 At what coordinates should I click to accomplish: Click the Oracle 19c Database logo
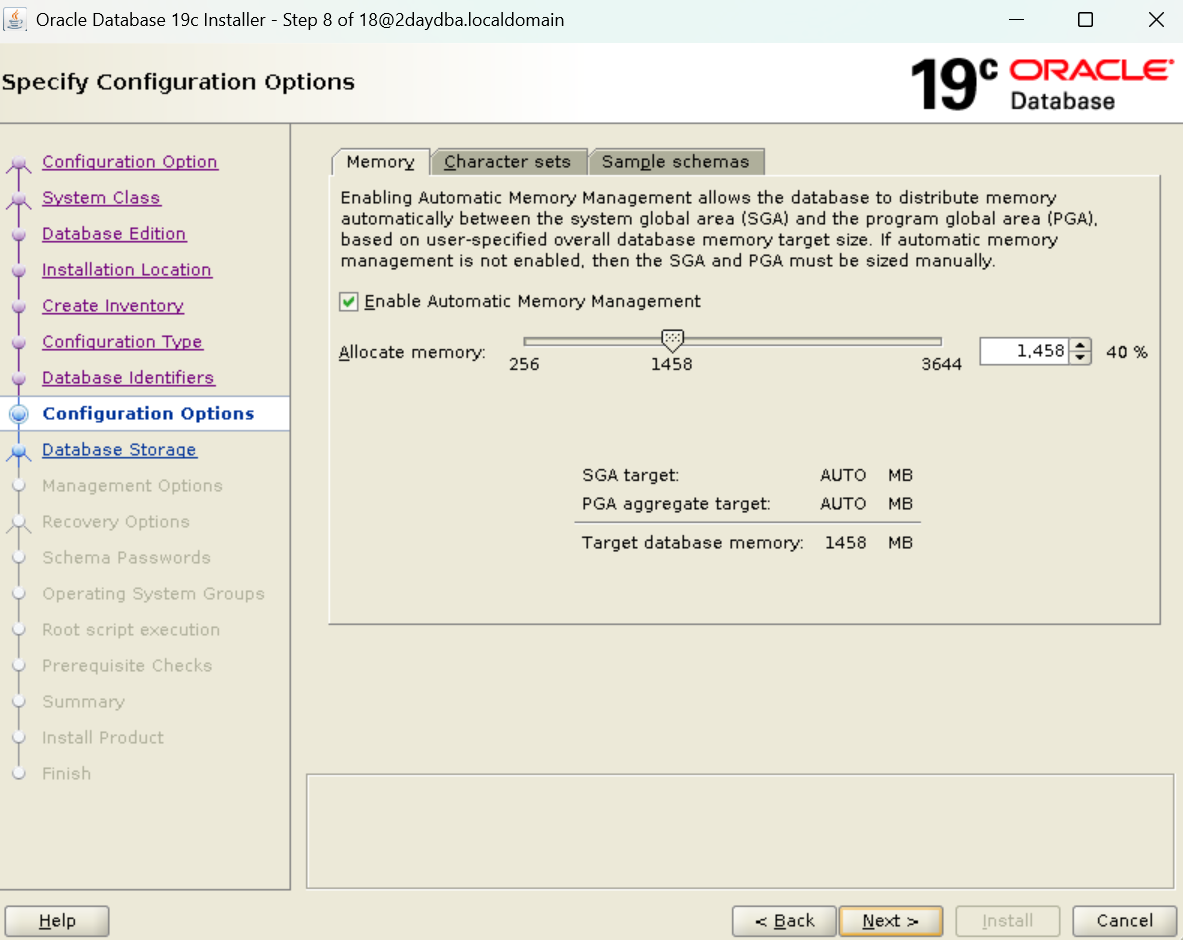tap(1041, 84)
